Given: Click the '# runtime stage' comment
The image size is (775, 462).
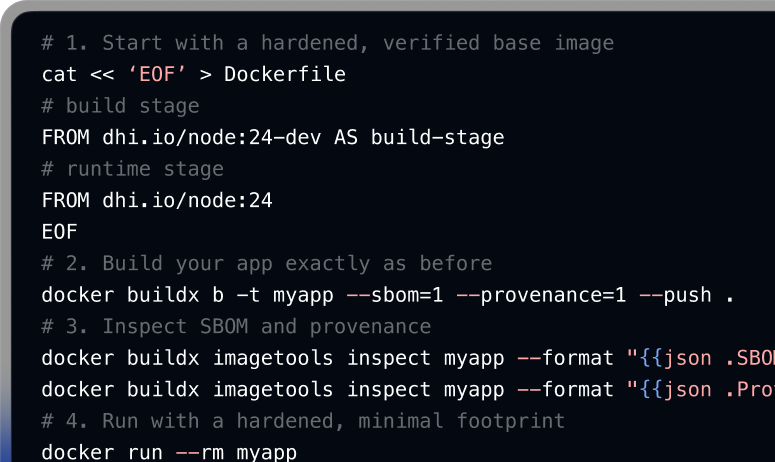Looking at the screenshot, I should [x=132, y=169].
